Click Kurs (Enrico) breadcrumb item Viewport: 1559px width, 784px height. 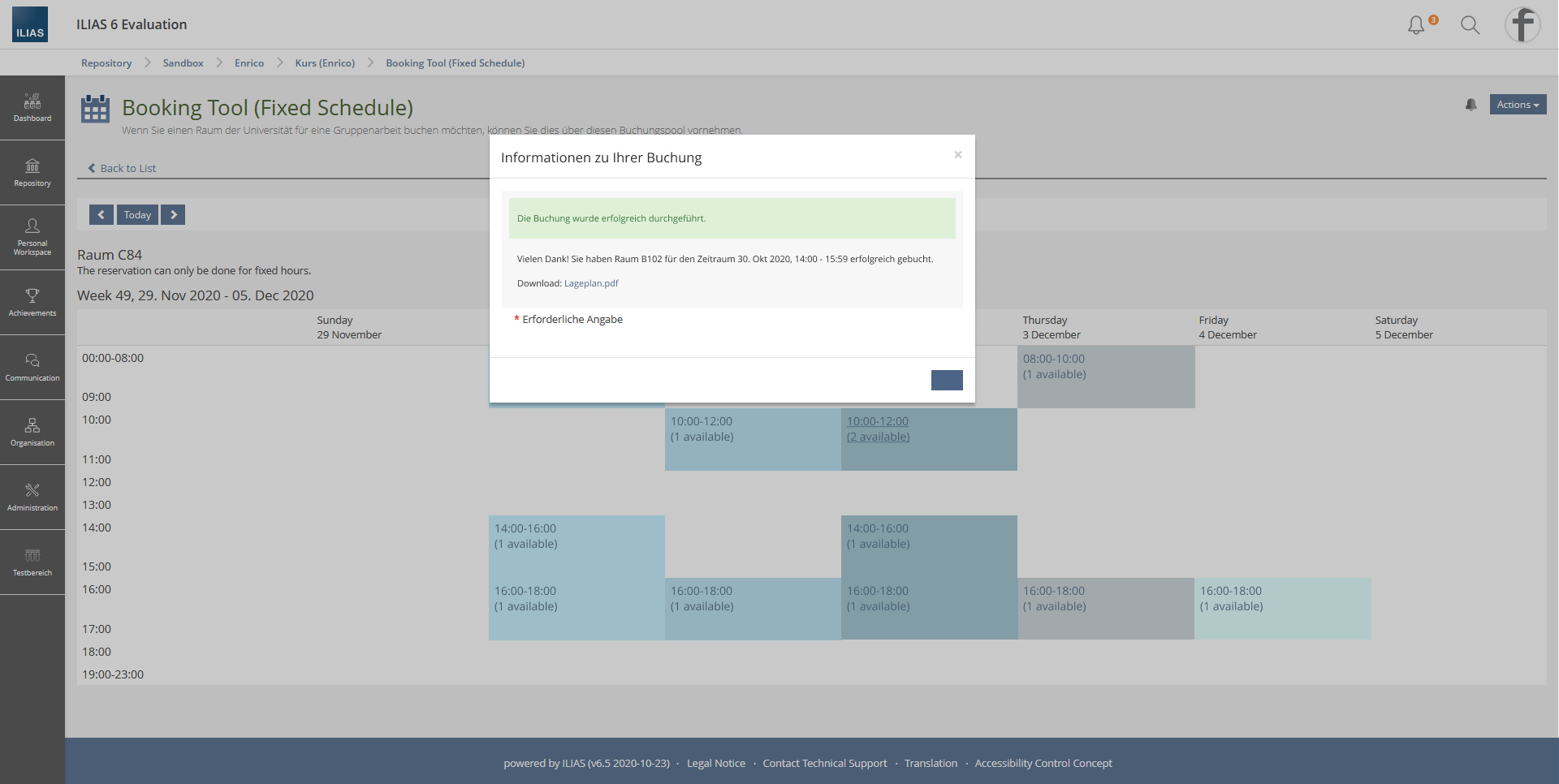click(x=325, y=63)
